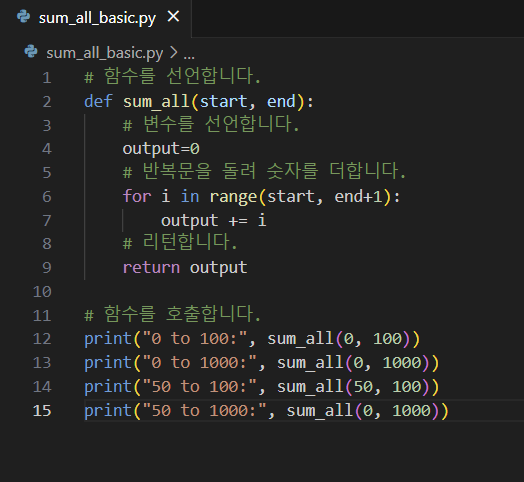
Task: Click the Python file icon in the breadcrumb
Action: tap(31, 52)
